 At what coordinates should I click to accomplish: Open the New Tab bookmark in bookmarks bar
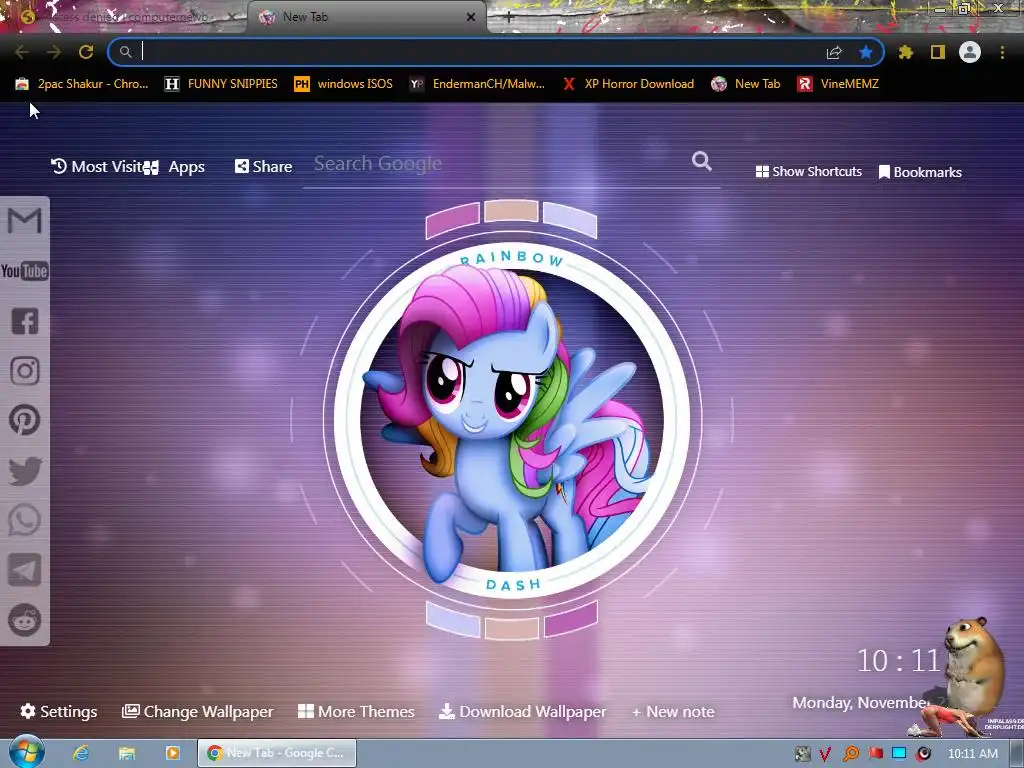(746, 84)
